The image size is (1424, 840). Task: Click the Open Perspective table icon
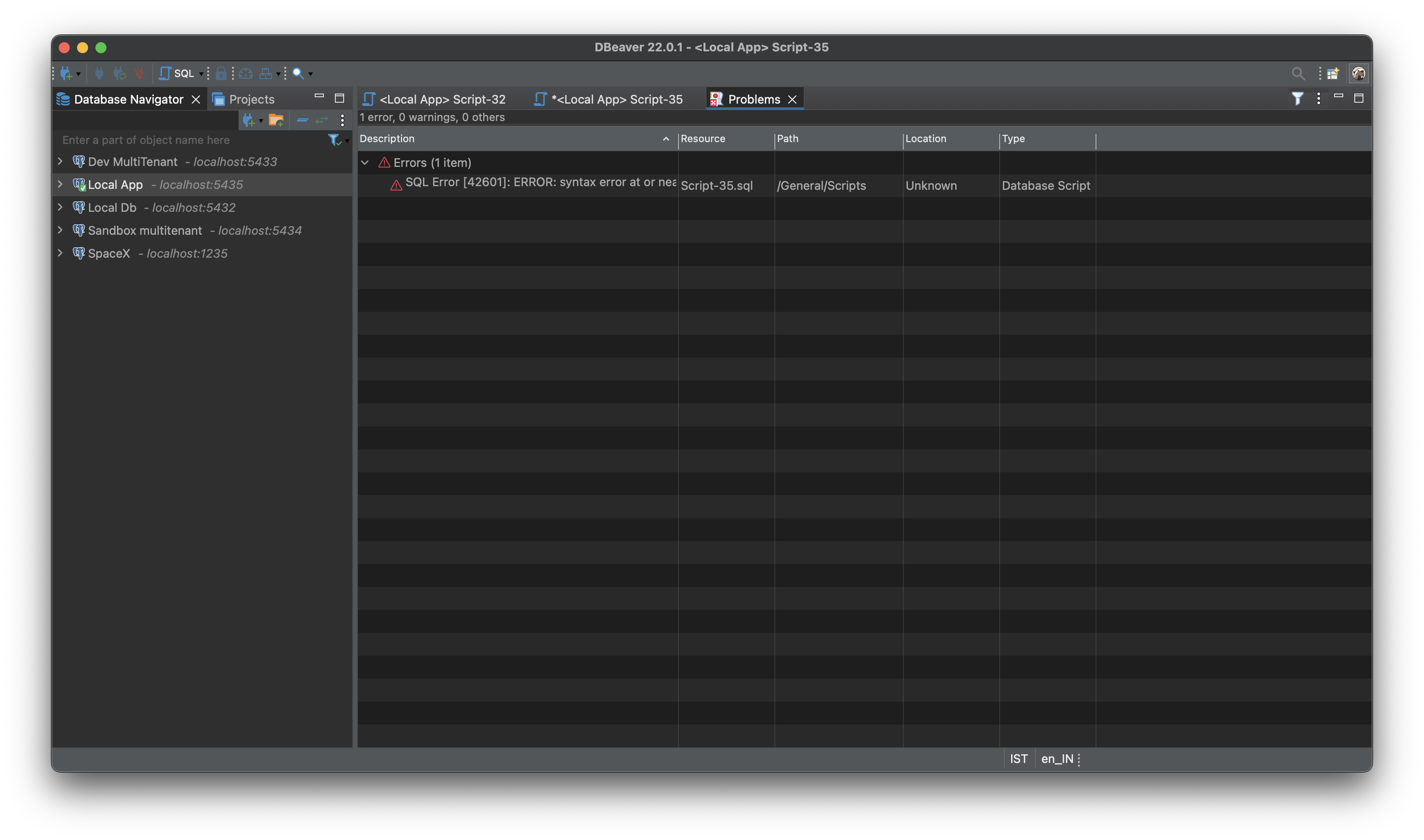[x=1333, y=73]
